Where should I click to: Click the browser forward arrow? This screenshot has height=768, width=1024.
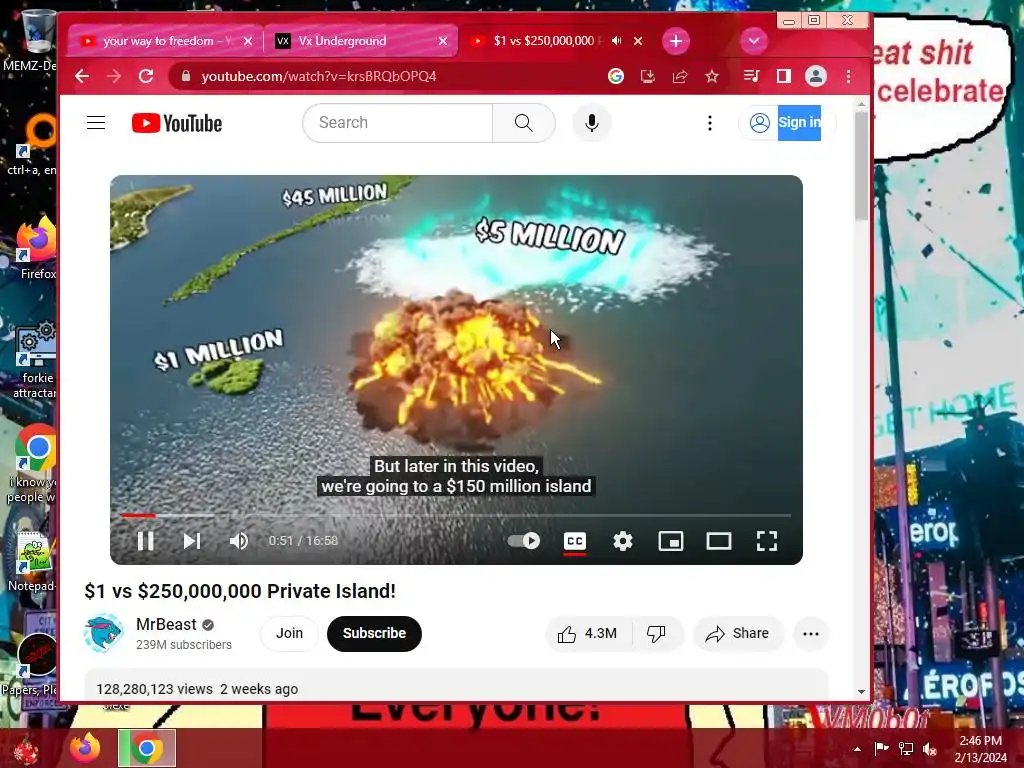(114, 76)
